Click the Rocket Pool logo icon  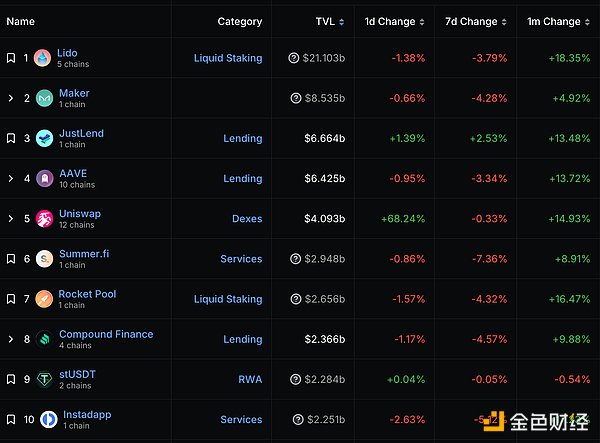tap(44, 299)
